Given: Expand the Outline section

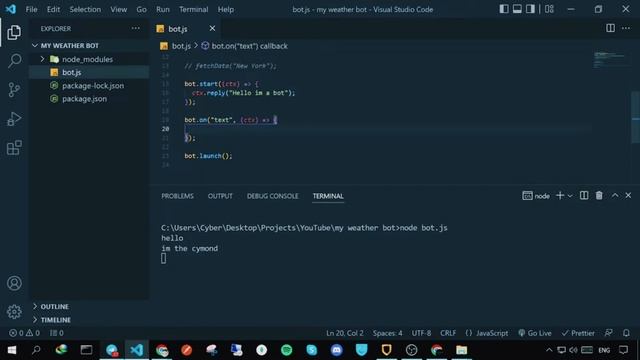Looking at the screenshot, I should [89, 307].
